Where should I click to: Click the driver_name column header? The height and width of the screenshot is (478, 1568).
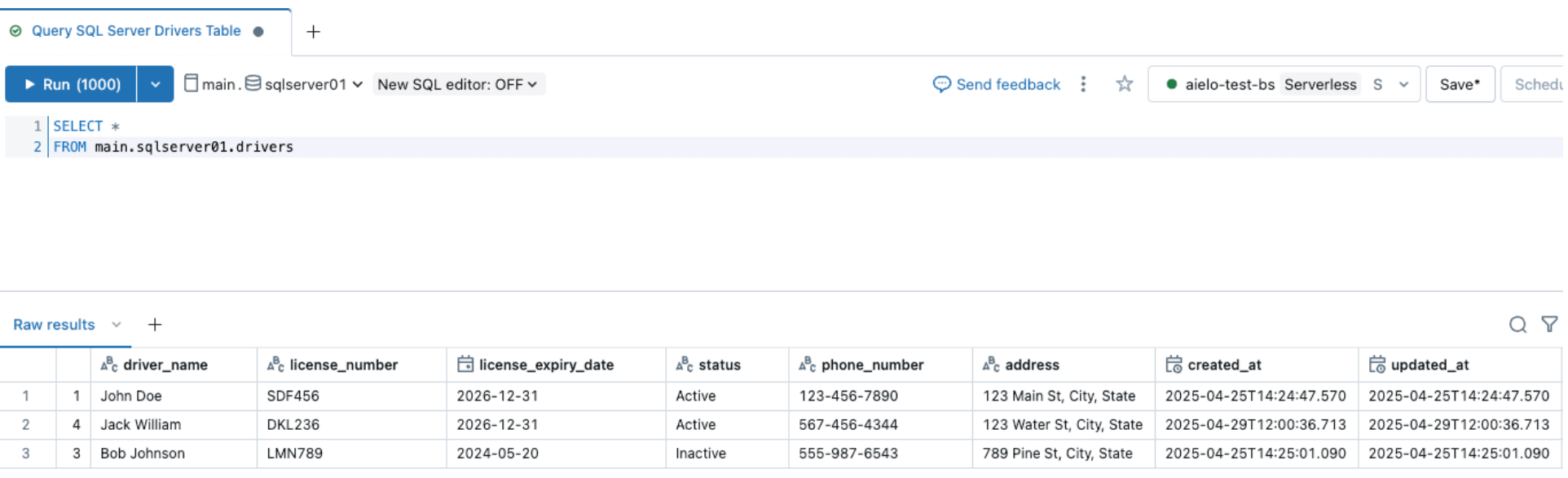(x=165, y=365)
